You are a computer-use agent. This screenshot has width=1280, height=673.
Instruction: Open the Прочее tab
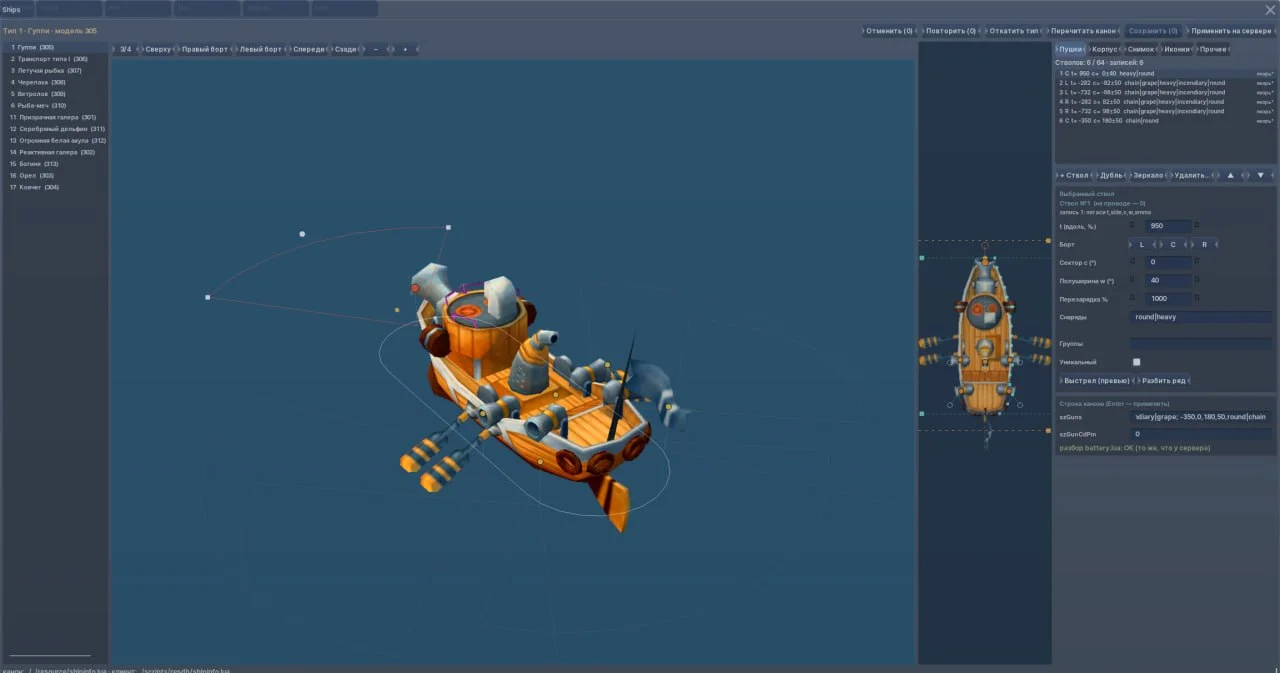point(1213,49)
